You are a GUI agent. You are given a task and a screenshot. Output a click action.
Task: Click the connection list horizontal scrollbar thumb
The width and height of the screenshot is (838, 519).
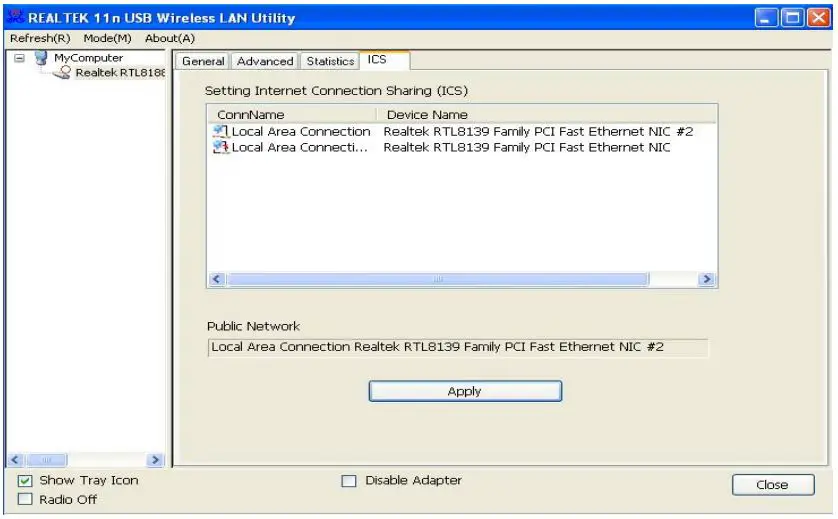click(x=438, y=279)
